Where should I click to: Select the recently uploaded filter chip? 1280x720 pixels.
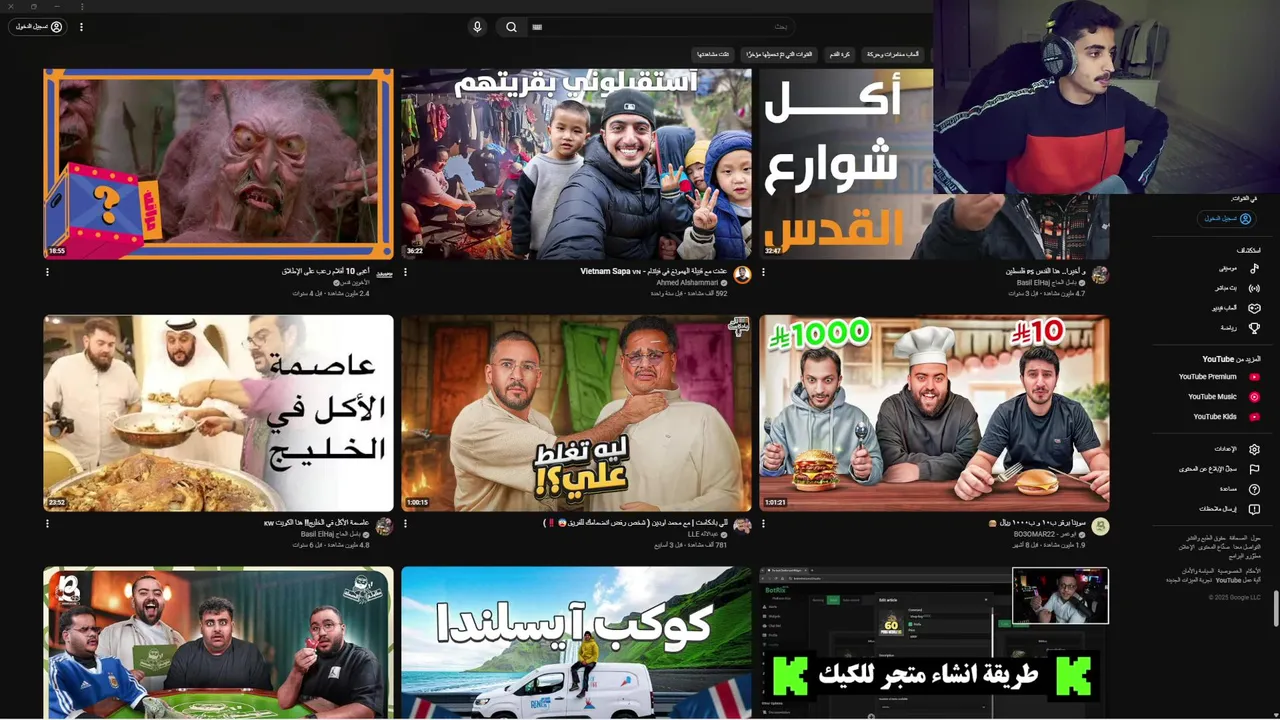pos(779,54)
